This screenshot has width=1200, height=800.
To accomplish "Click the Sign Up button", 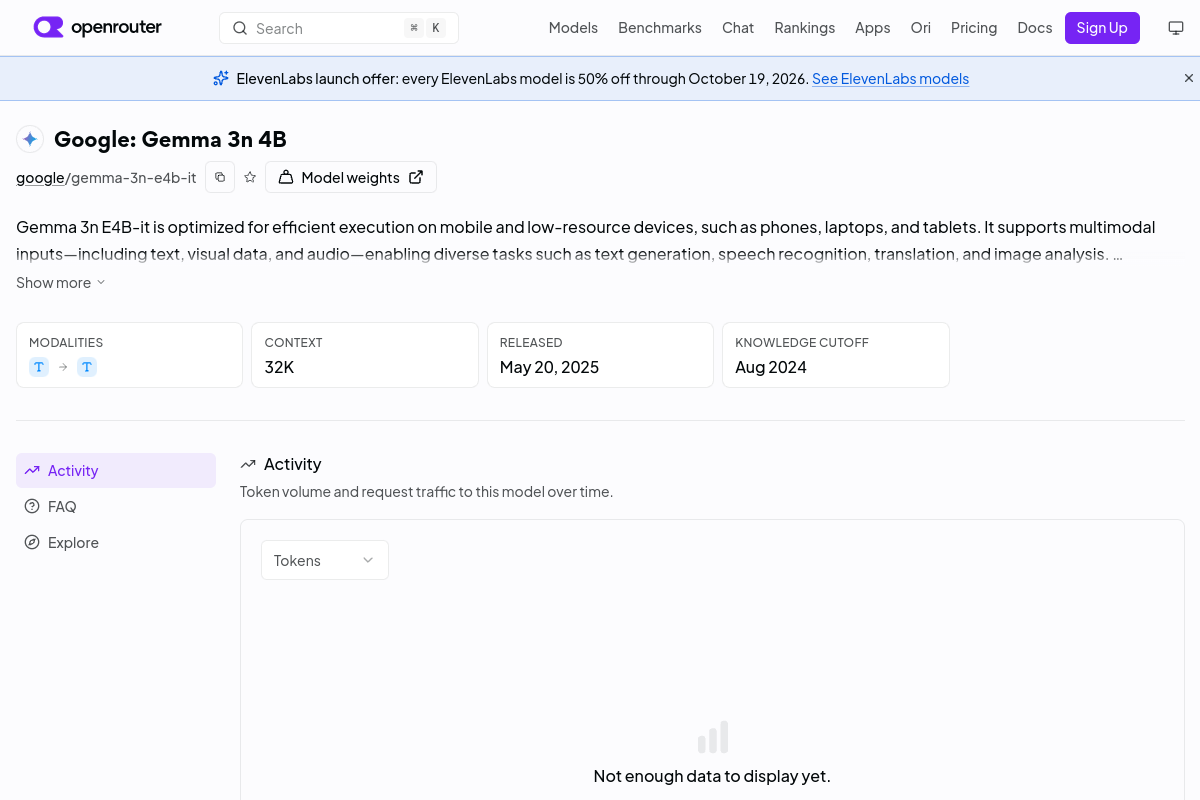I will coord(1102,28).
